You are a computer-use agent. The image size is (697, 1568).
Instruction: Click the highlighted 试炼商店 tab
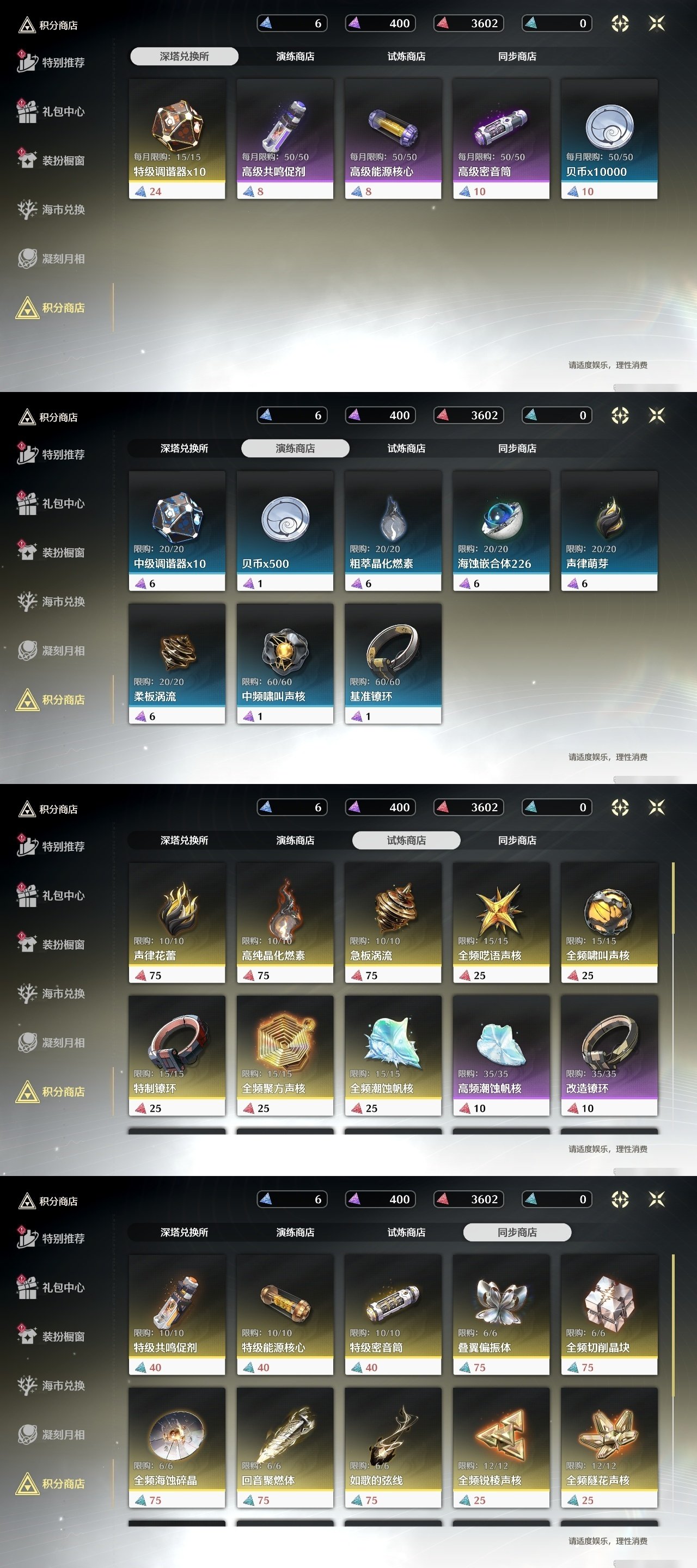point(406,840)
